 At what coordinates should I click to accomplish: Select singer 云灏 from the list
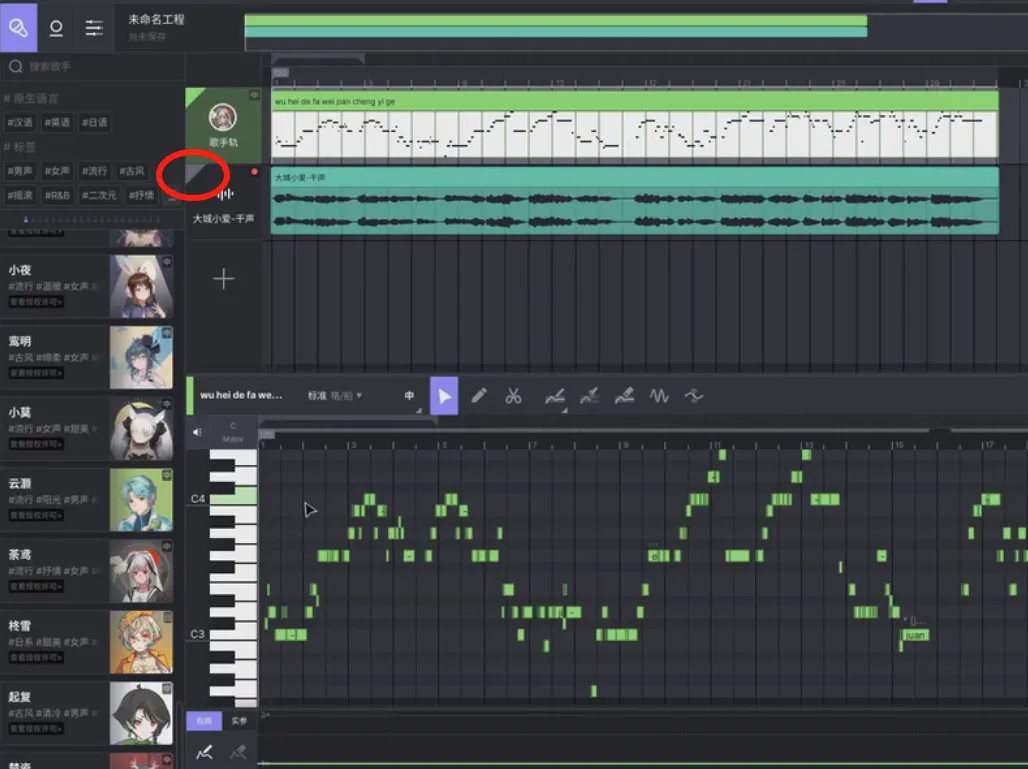(x=88, y=500)
